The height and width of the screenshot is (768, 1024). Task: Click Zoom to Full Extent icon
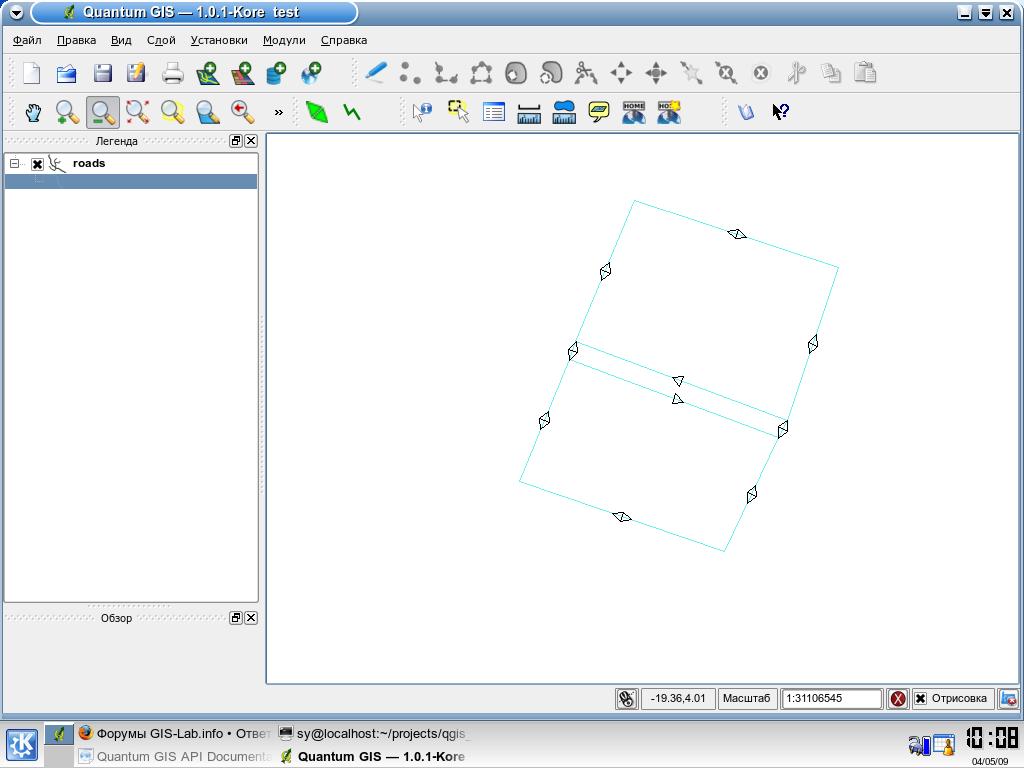[x=138, y=112]
